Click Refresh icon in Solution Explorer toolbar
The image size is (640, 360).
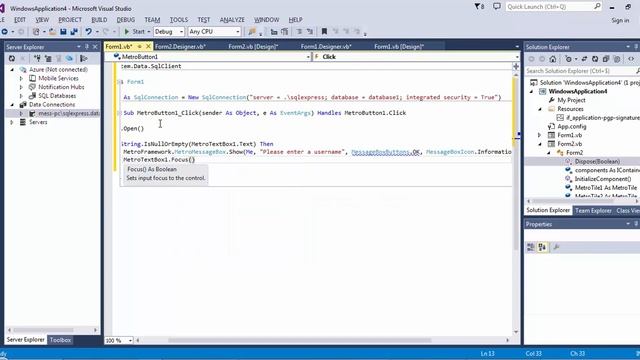click(x=595, y=59)
